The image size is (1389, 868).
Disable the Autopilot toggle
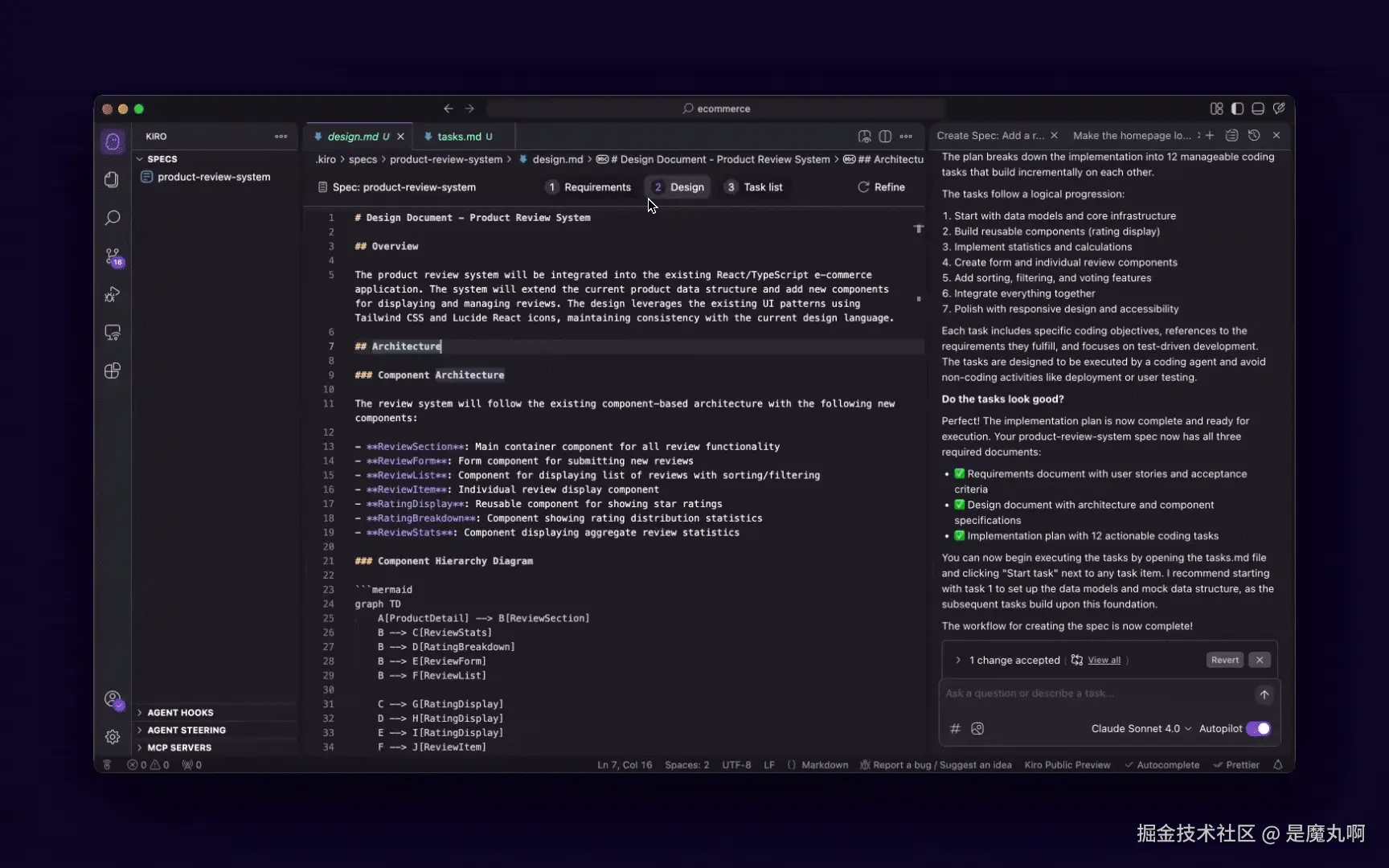tap(1259, 728)
